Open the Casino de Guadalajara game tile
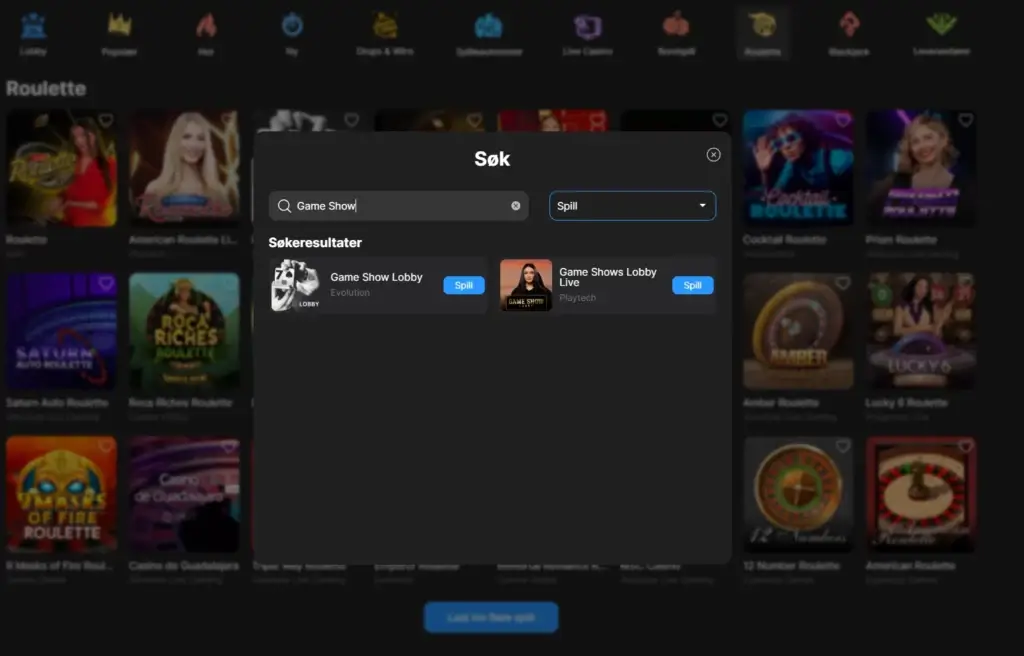 [184, 495]
